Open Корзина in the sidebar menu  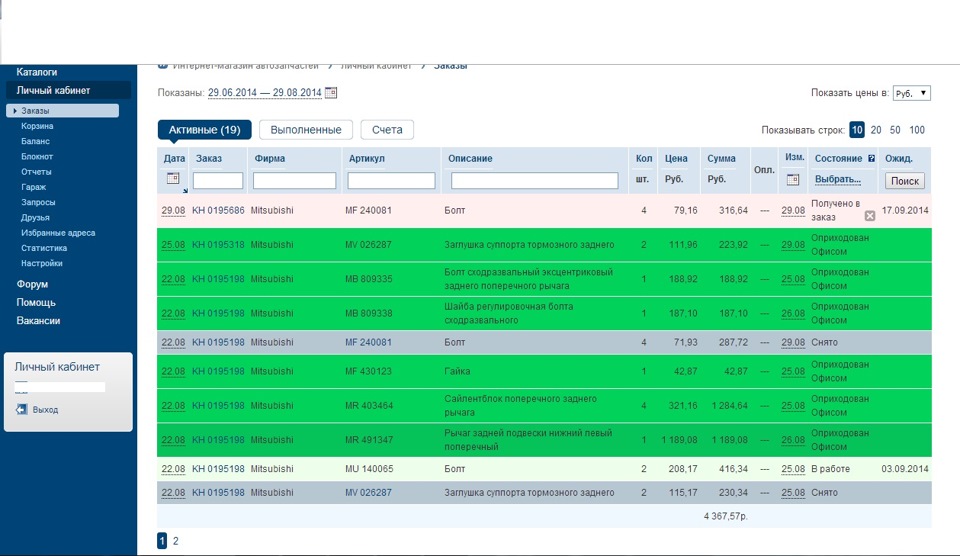[38, 126]
